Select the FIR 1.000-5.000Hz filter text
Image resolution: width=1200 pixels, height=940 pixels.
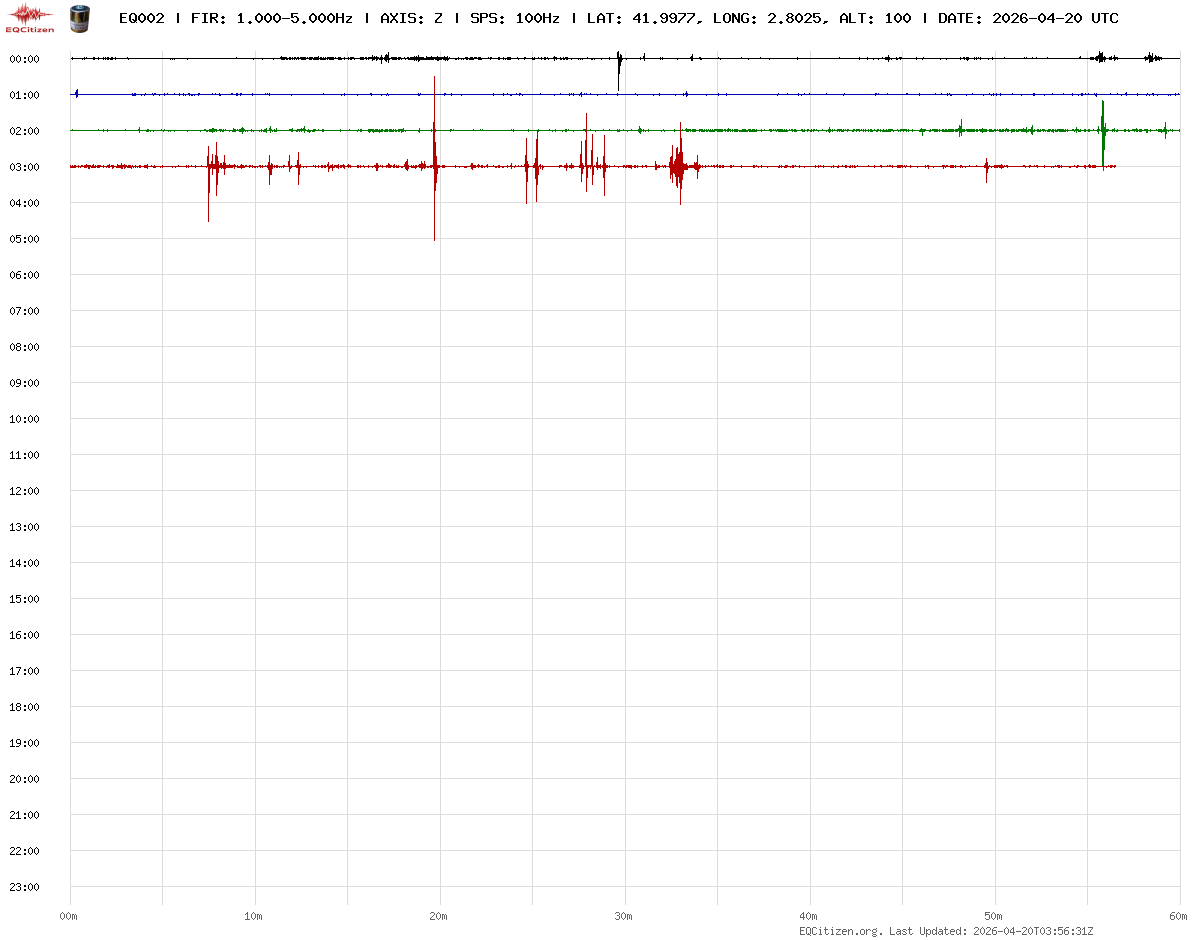271,19
